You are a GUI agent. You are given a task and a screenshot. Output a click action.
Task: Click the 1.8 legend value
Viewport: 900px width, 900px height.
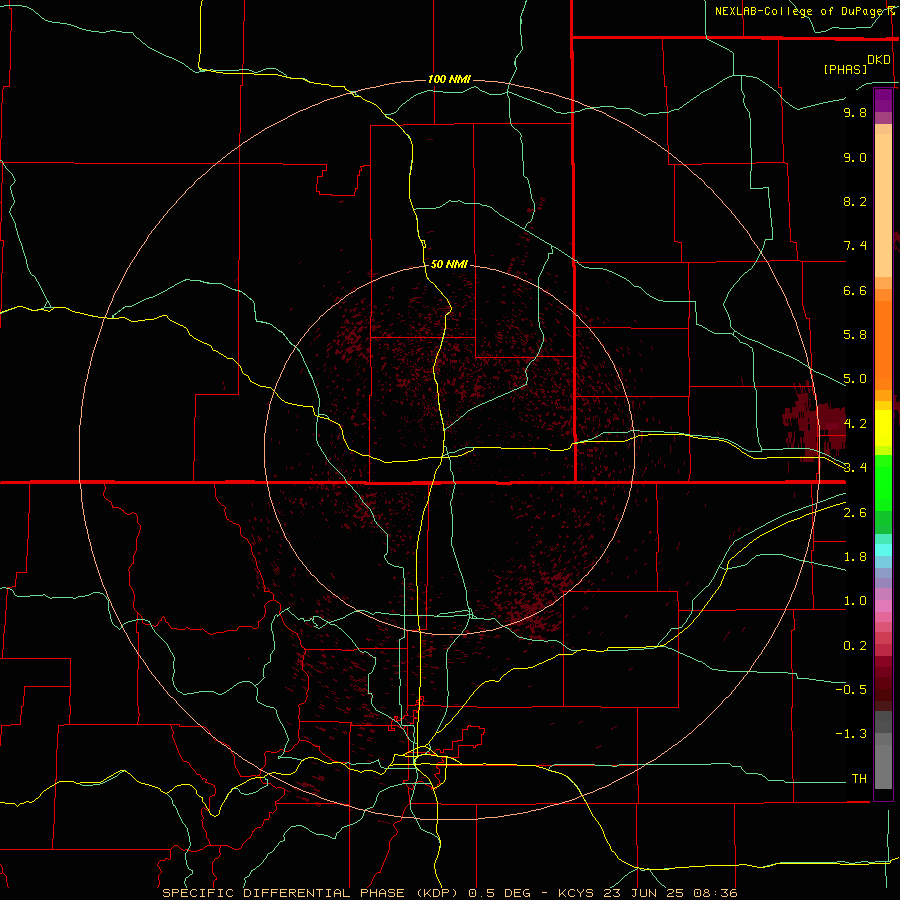point(855,557)
